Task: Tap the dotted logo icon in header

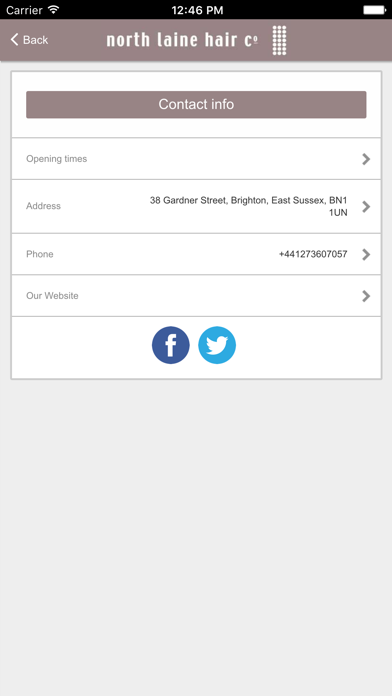Action: coord(279,40)
